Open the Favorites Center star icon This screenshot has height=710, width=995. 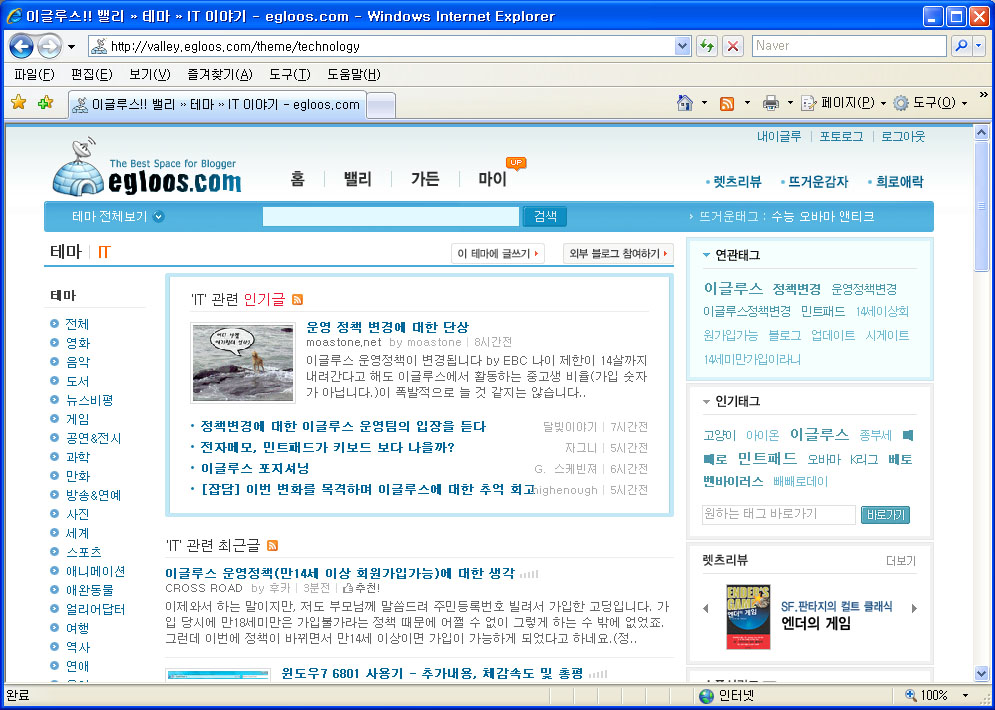click(x=19, y=102)
